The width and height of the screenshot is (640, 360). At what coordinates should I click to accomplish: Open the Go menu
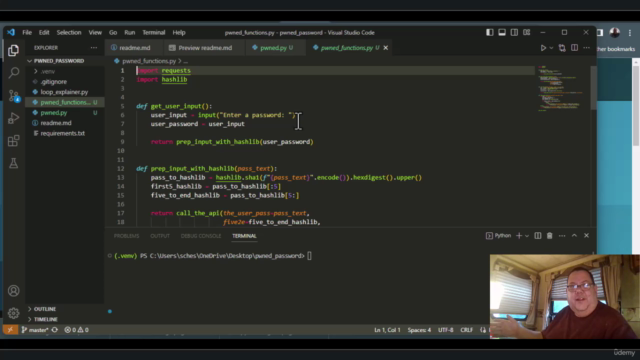(113, 32)
